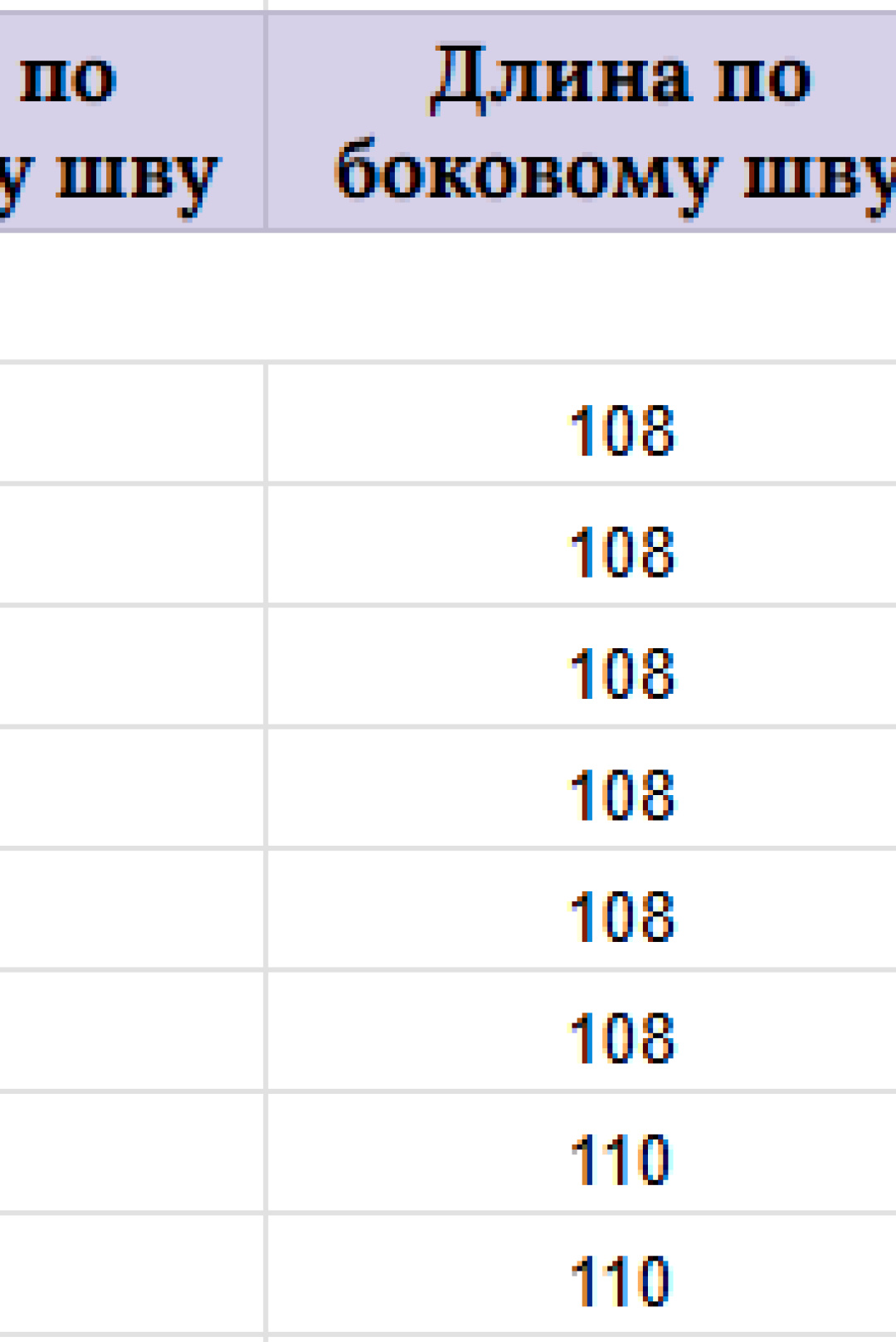
Task: Click the empty cell left of the second 108
Action: [x=131, y=544]
